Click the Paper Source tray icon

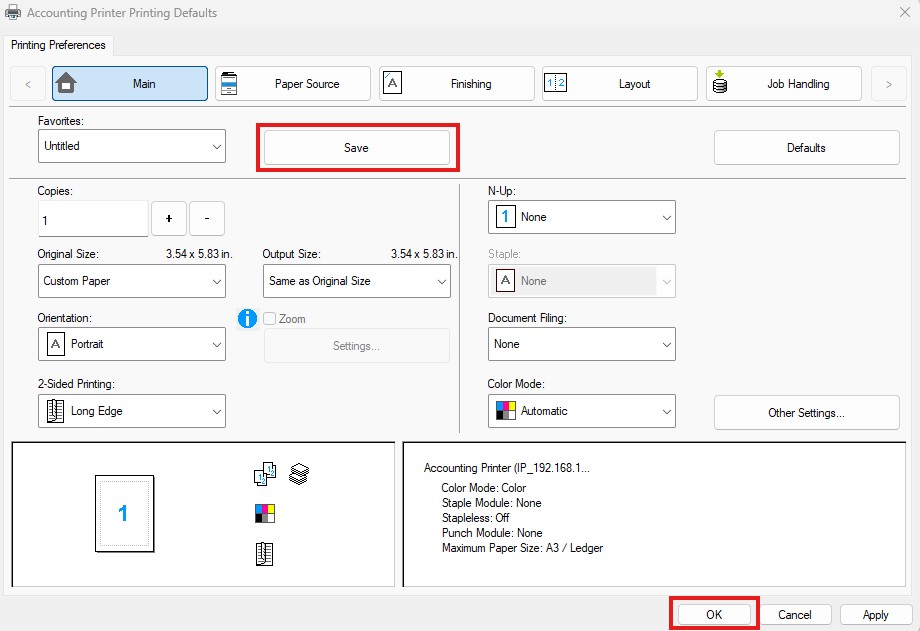coord(230,83)
